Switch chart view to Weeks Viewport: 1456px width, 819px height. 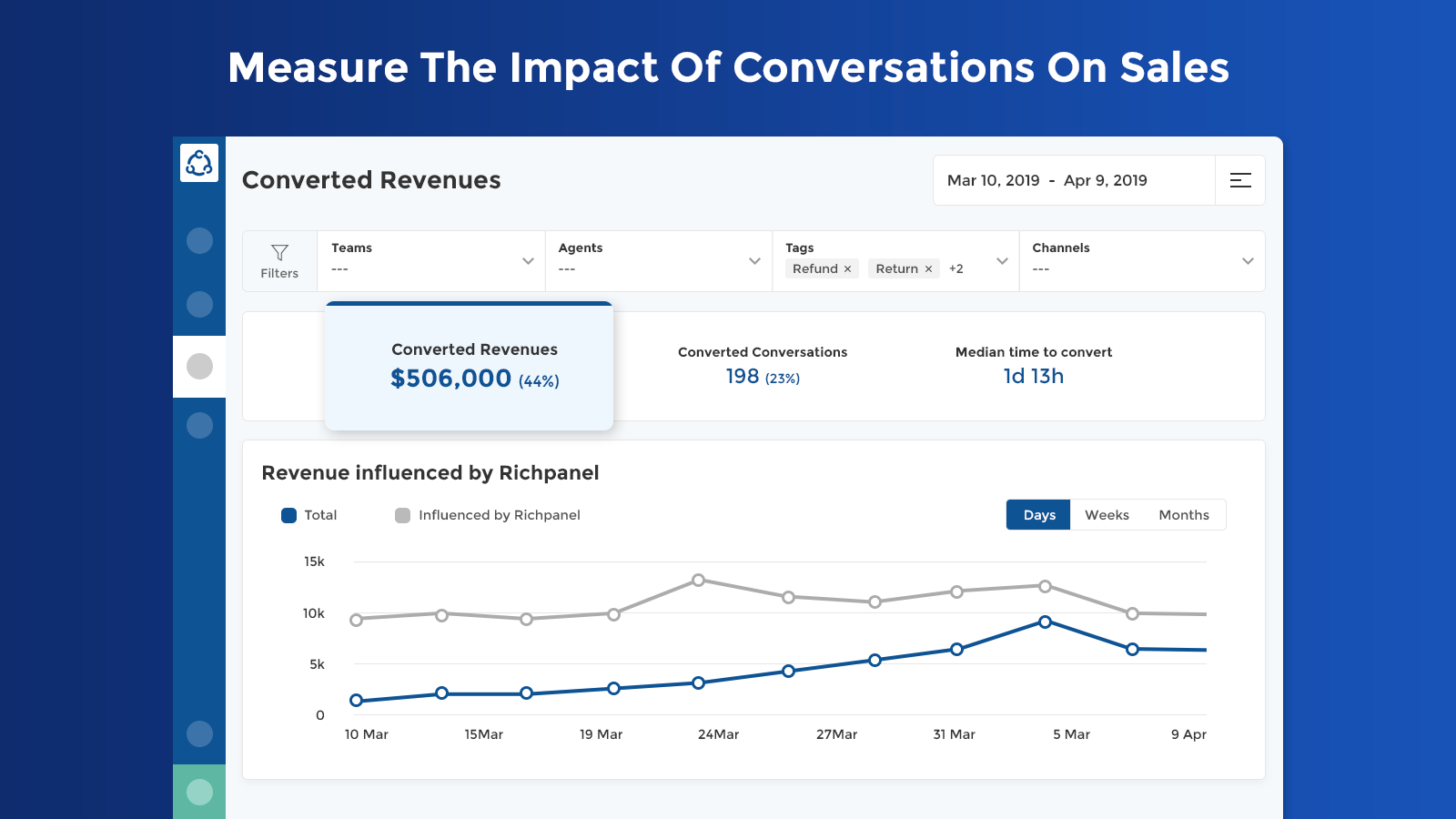pyautogui.click(x=1107, y=515)
